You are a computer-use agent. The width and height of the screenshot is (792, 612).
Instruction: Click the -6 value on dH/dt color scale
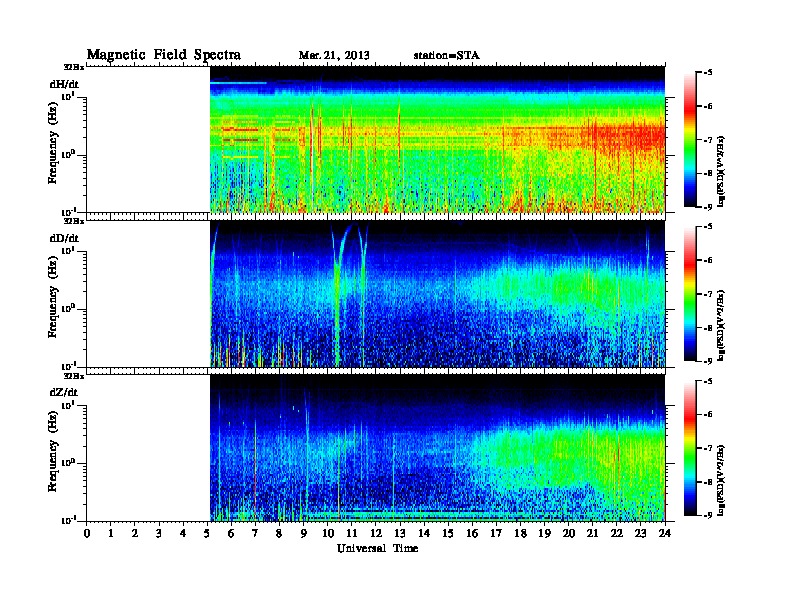[708, 106]
